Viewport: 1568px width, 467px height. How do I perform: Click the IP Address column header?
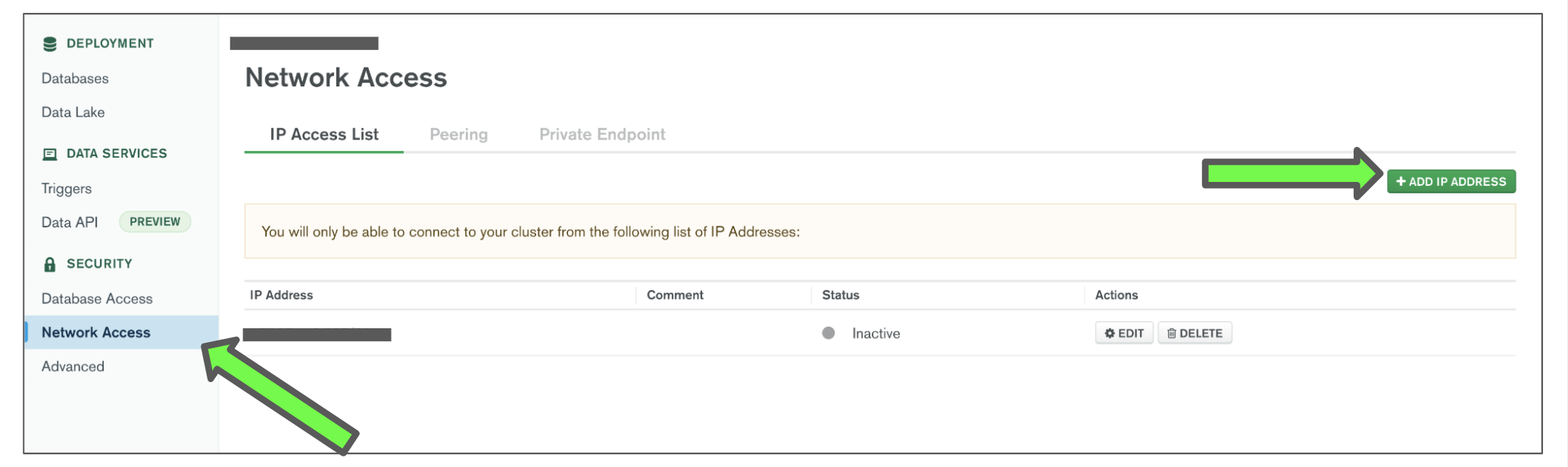pos(281,295)
